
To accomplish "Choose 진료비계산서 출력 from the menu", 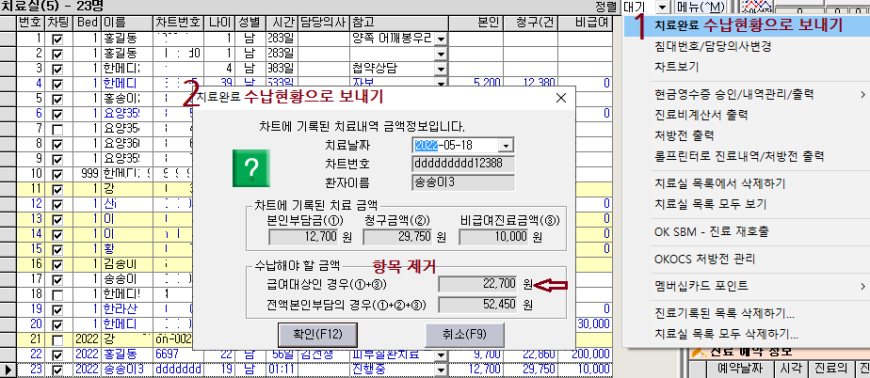I will click(701, 115).
